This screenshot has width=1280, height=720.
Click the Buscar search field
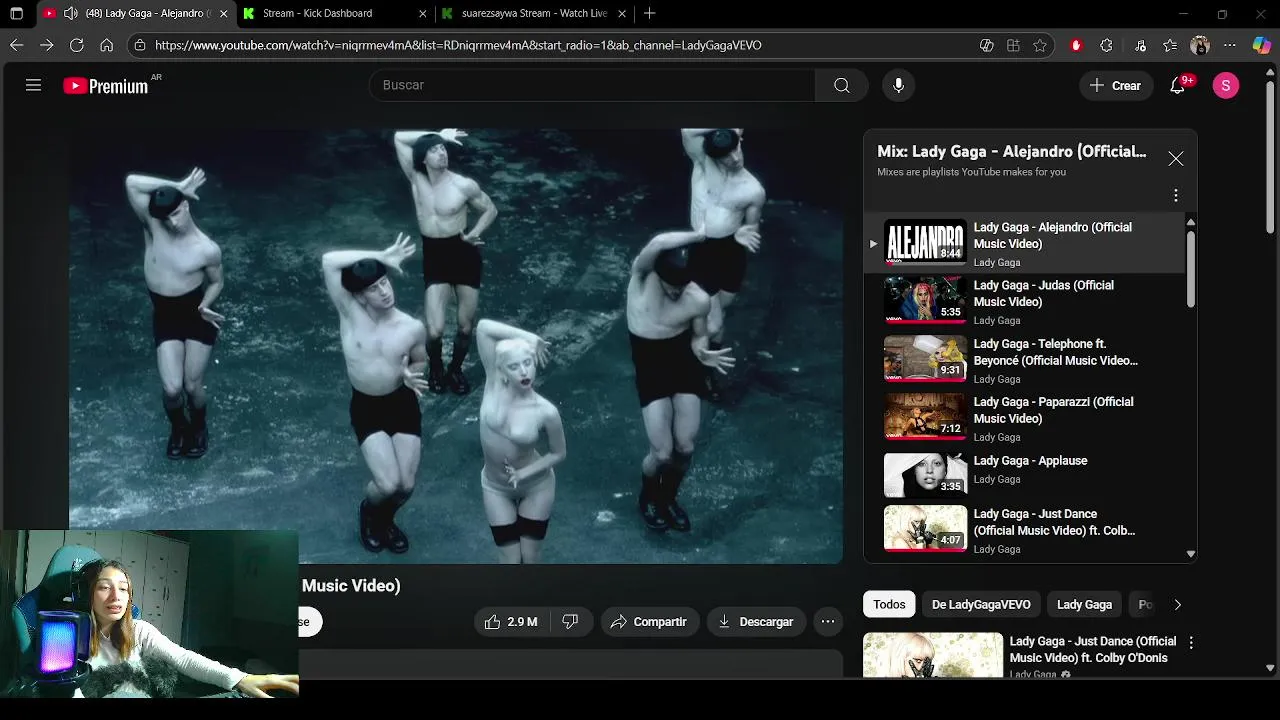(593, 86)
